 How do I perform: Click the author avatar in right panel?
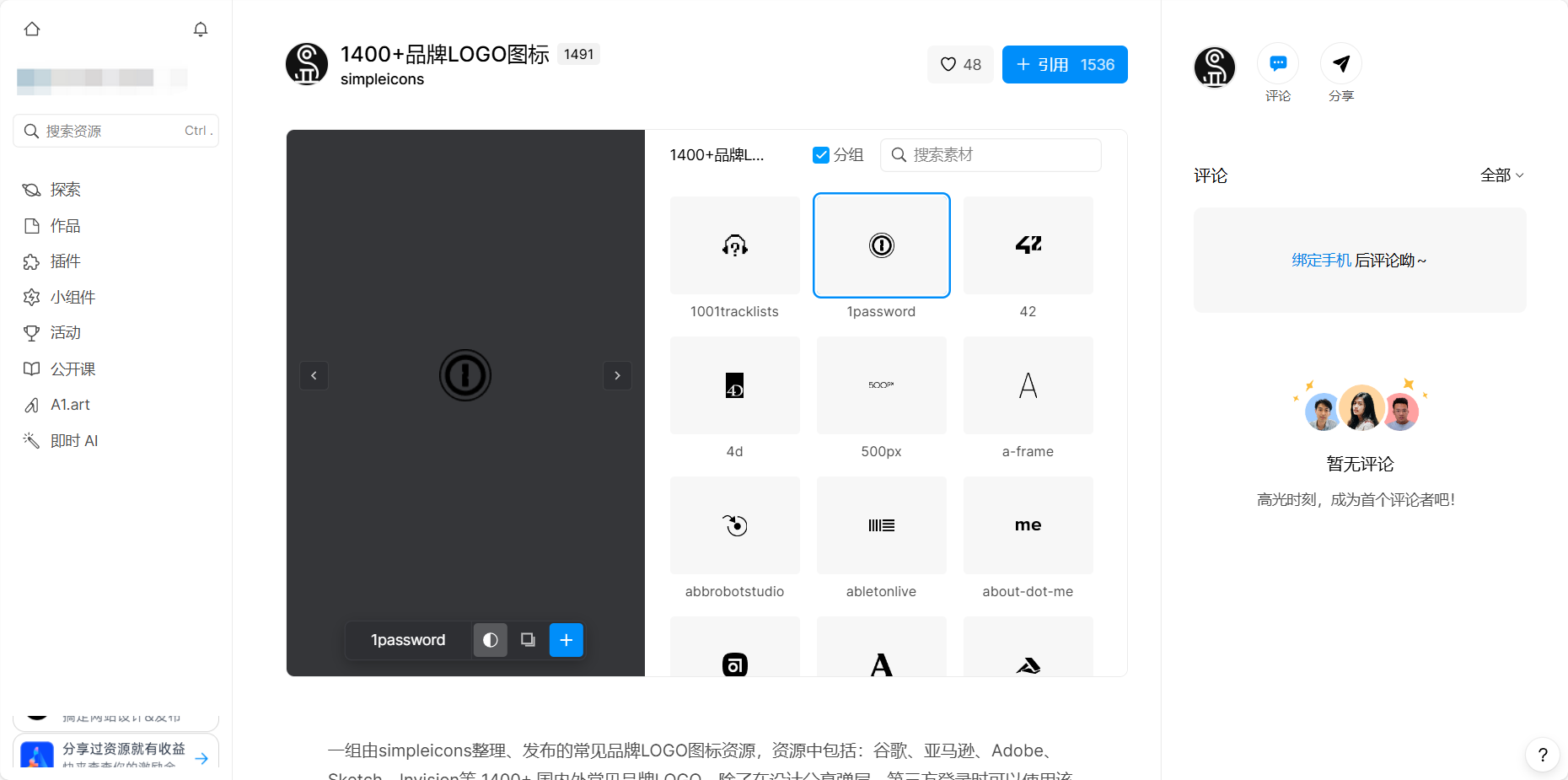(1215, 67)
